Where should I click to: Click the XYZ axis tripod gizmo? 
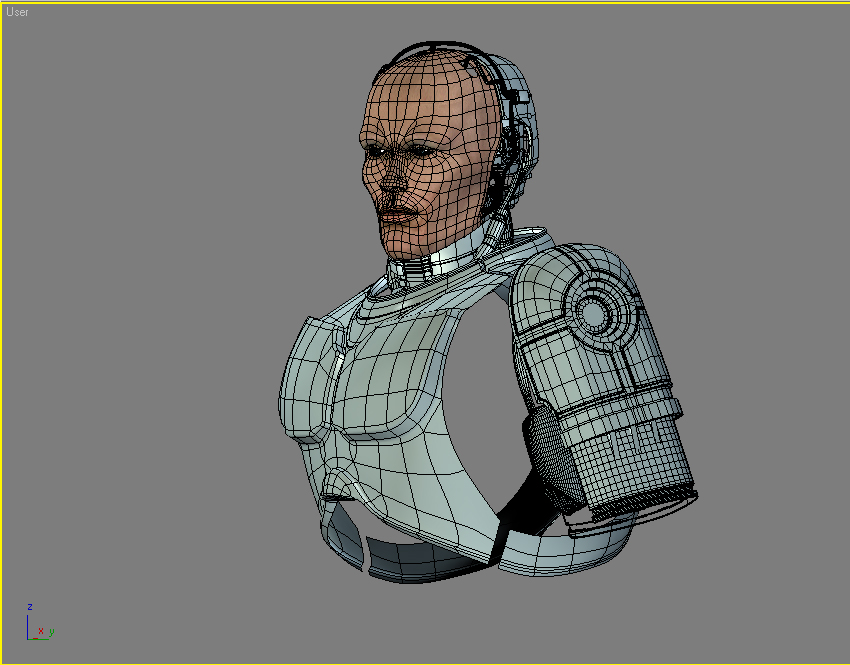pyautogui.click(x=40, y=622)
